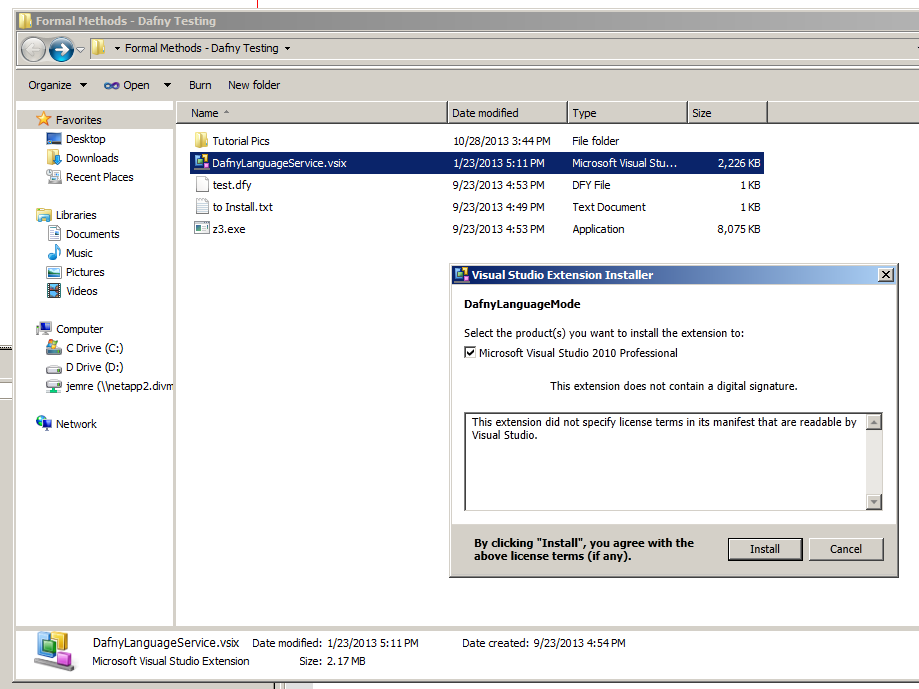This screenshot has height=689, width=919.
Task: Expand dropdown after Formal Methods - Dafny Testing path
Action: tap(287, 49)
